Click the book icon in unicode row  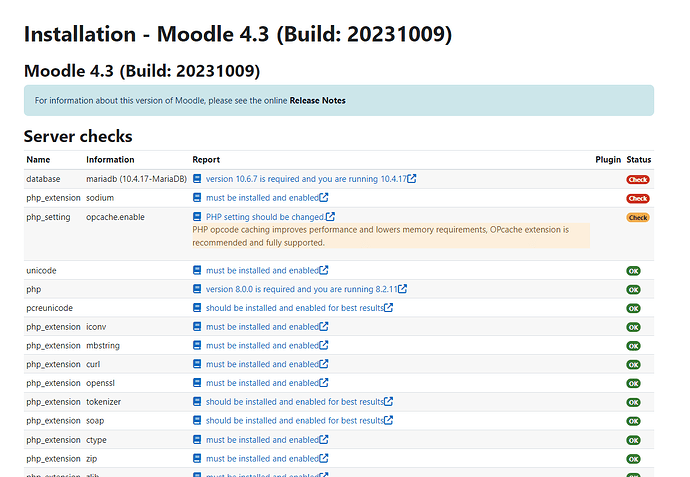pyautogui.click(x=197, y=270)
